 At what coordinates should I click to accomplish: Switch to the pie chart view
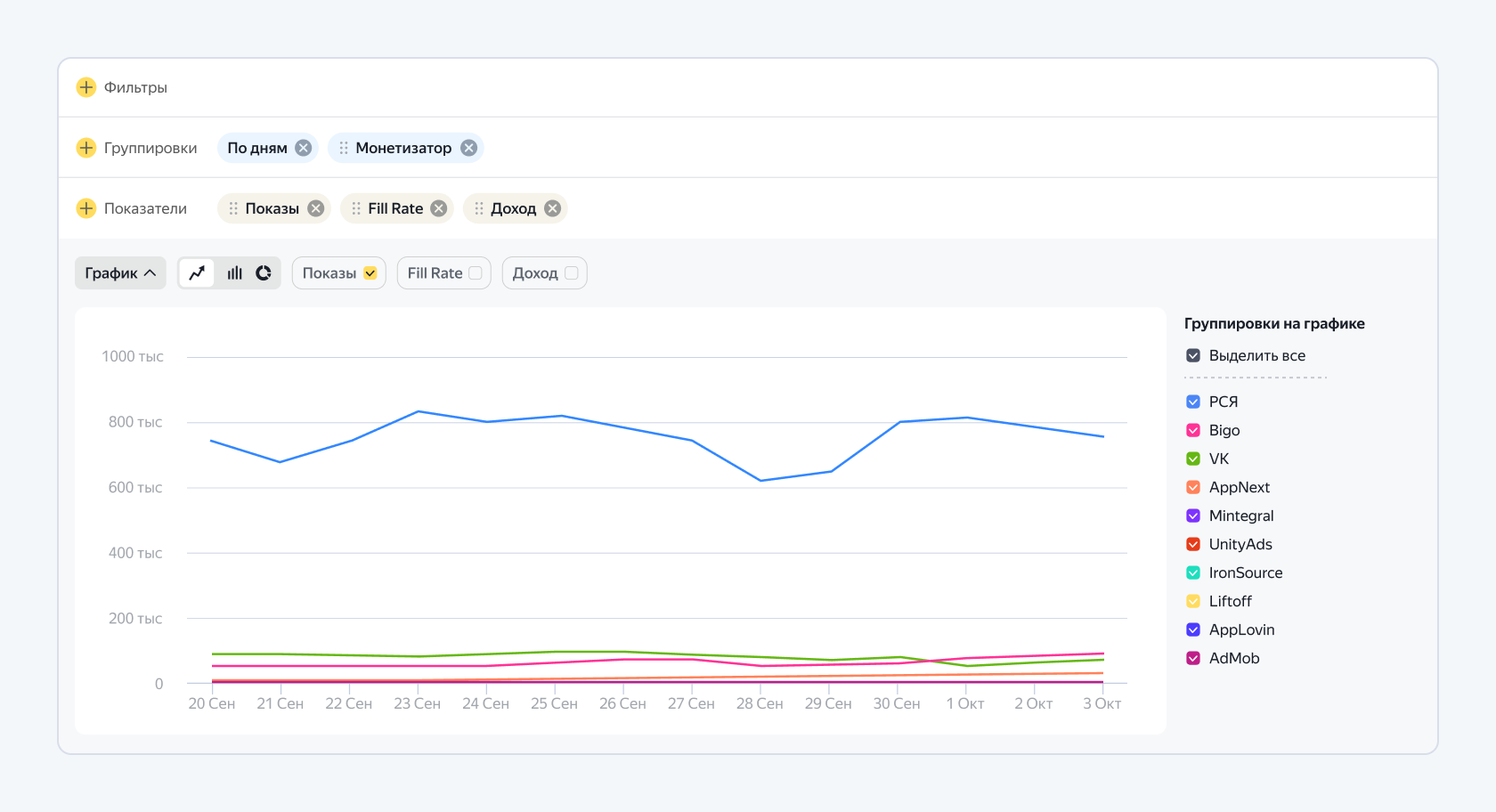pyautogui.click(x=264, y=273)
